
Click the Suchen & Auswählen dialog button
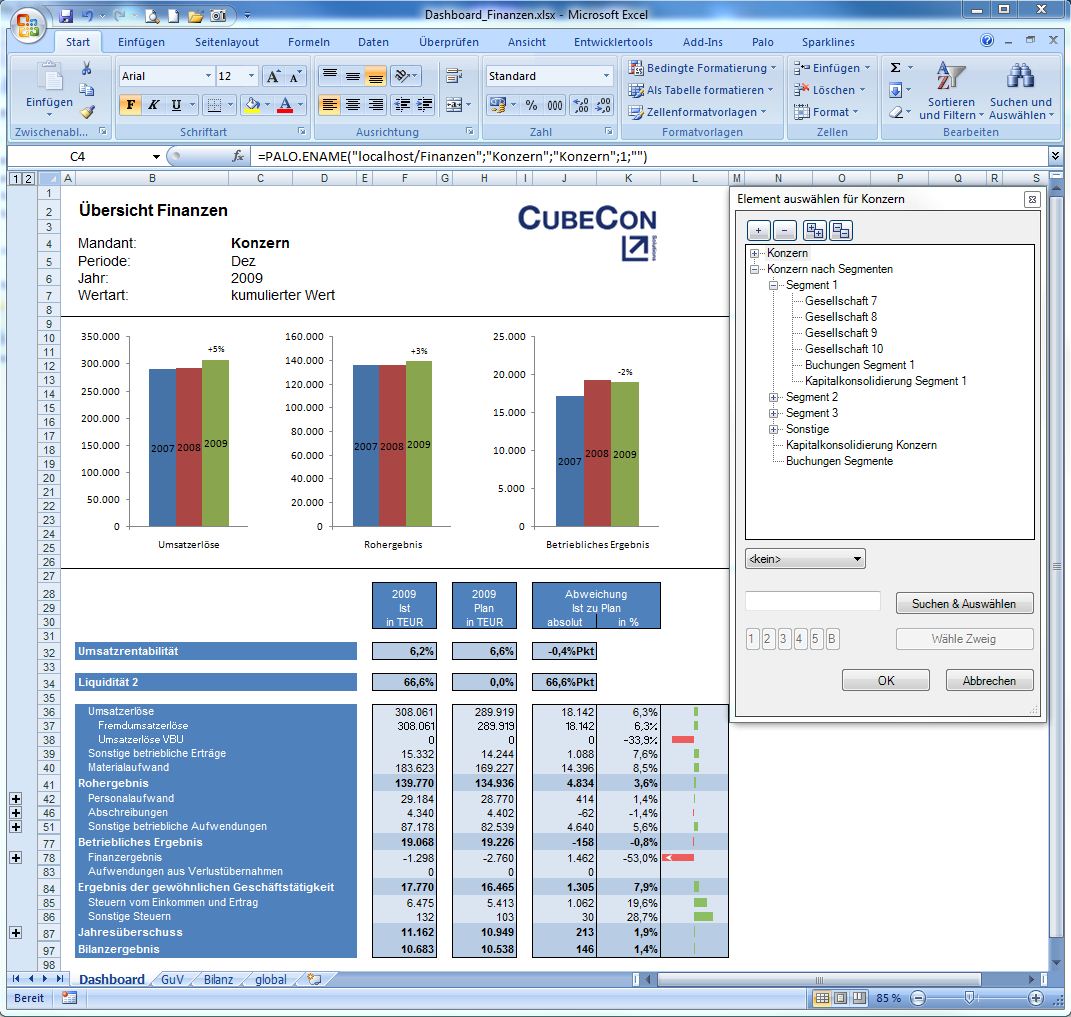point(964,603)
